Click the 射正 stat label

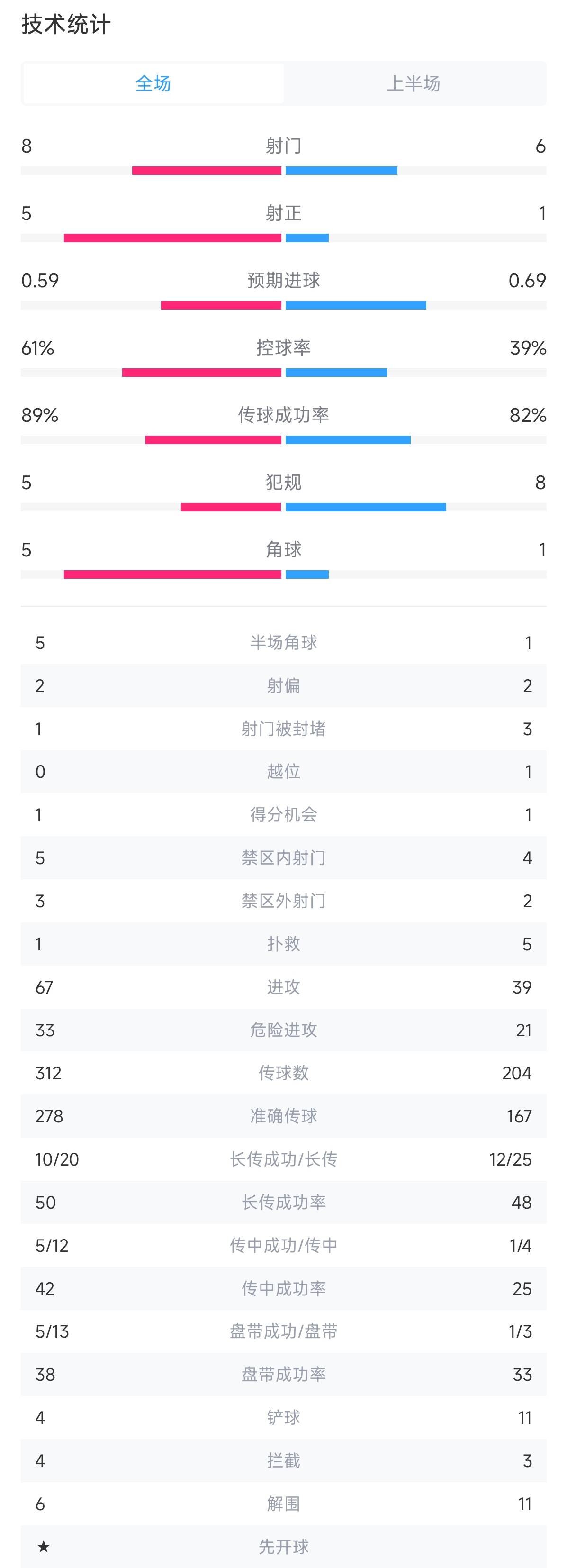pos(283,213)
